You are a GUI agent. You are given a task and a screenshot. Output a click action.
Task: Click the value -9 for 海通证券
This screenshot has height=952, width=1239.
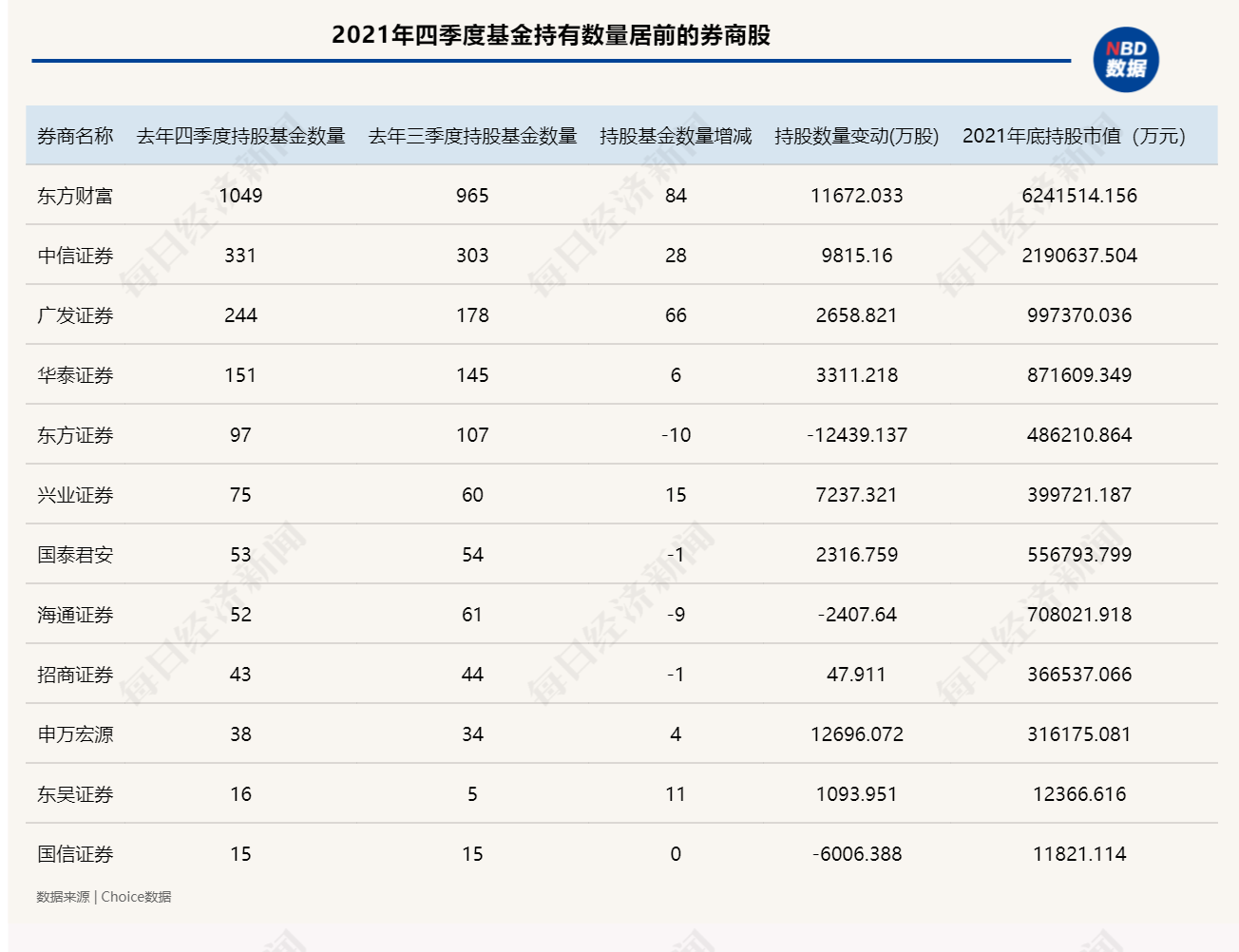pyautogui.click(x=676, y=615)
